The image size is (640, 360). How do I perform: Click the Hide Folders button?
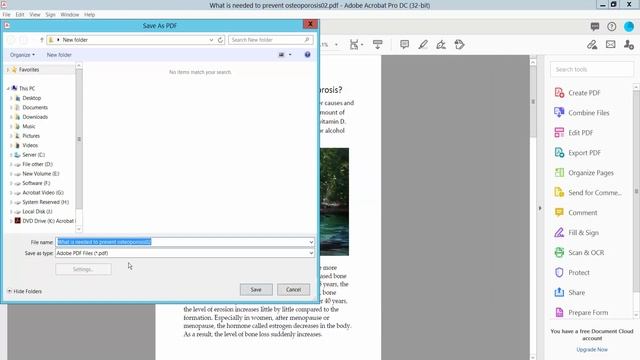coord(24,291)
